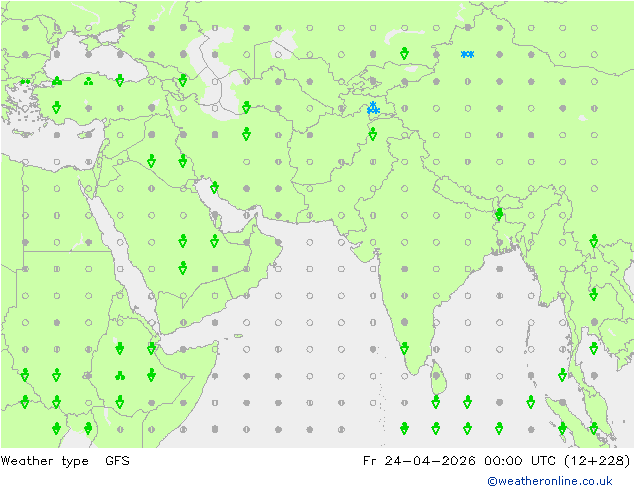Click the green two-dot rain symbol near Aegean

(25, 82)
